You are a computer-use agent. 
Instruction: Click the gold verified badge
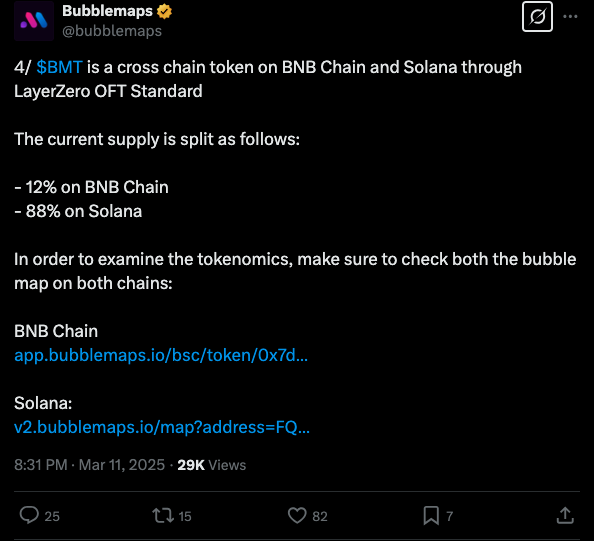(164, 11)
